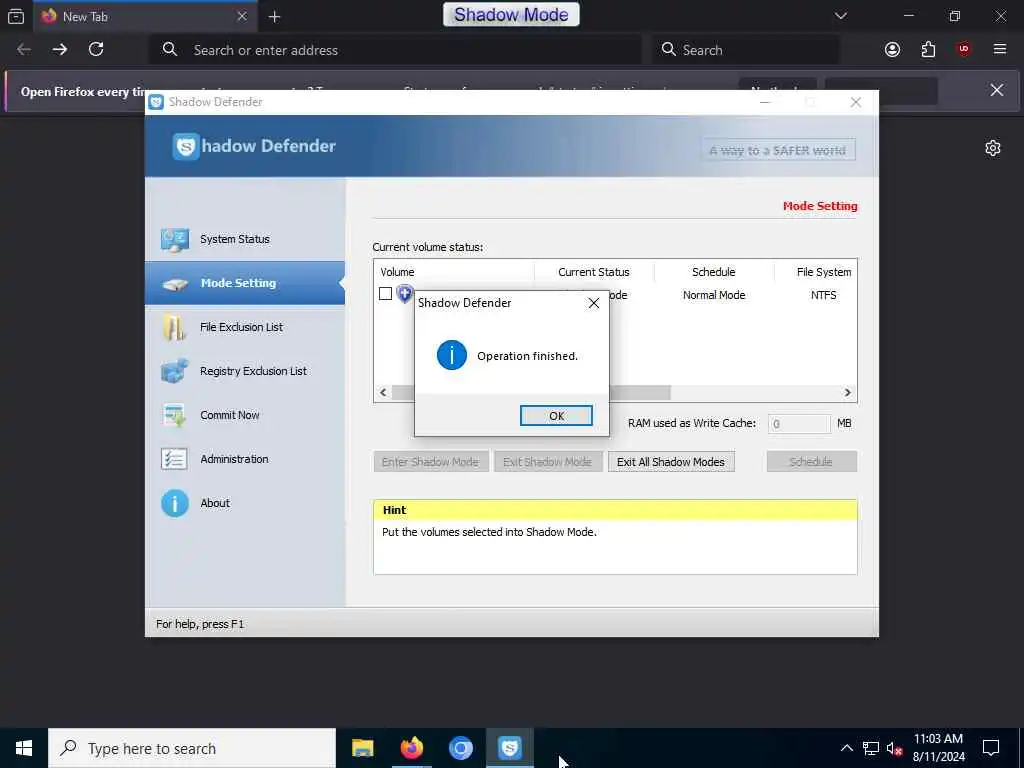Click the Firefox forward arrow

pyautogui.click(x=59, y=49)
